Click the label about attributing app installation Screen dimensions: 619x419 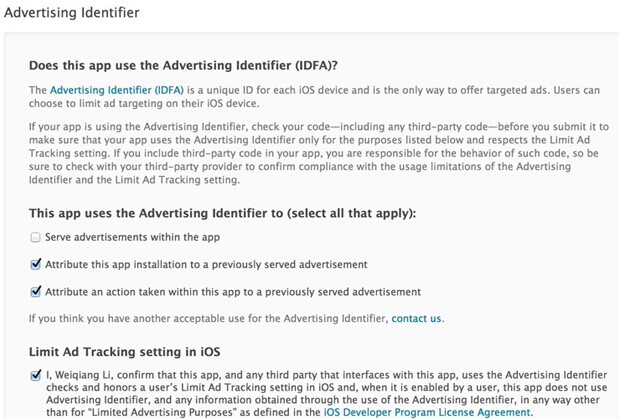(x=206, y=264)
